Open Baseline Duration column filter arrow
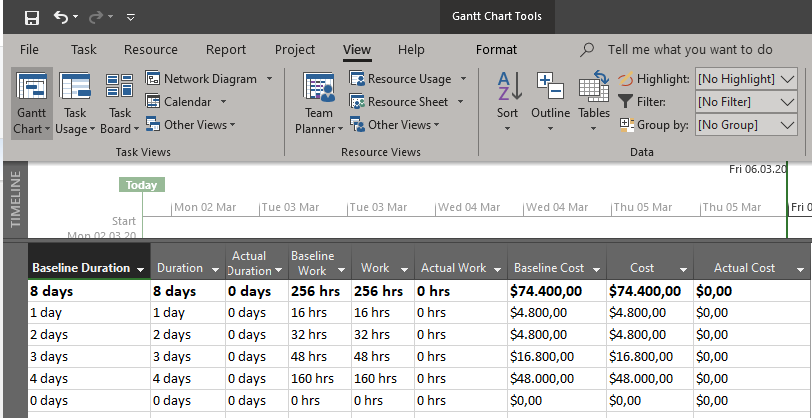The image size is (812, 418). point(140,269)
